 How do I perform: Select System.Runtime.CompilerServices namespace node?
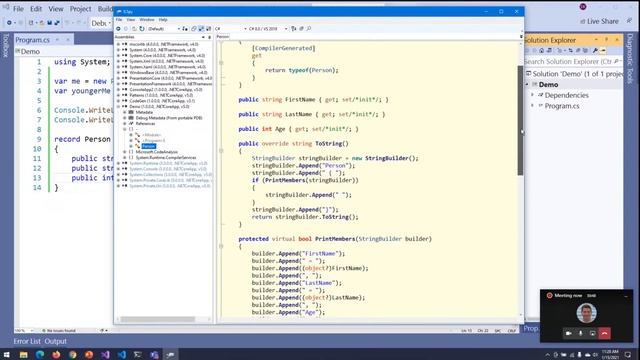[x=166, y=158]
